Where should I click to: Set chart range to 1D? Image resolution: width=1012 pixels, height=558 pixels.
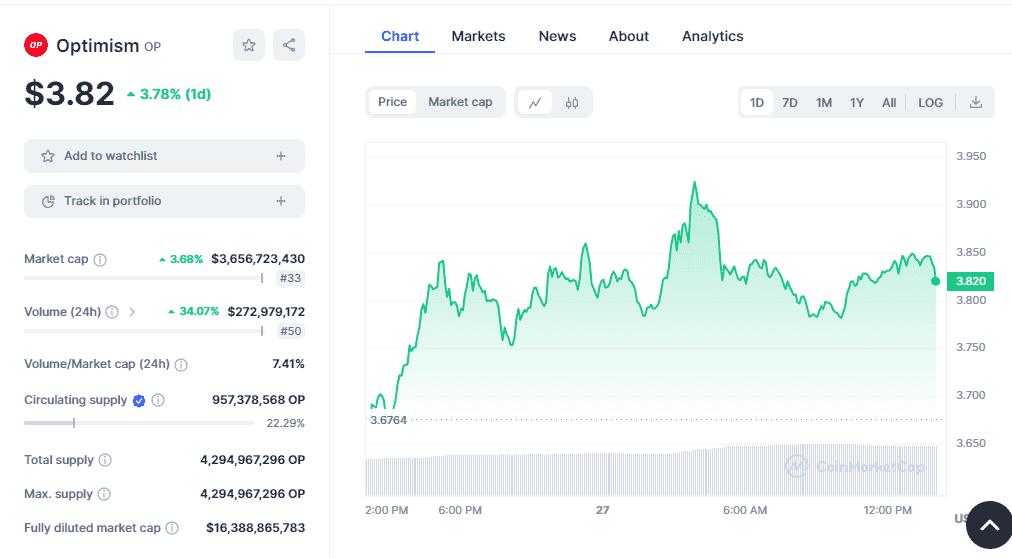(756, 103)
